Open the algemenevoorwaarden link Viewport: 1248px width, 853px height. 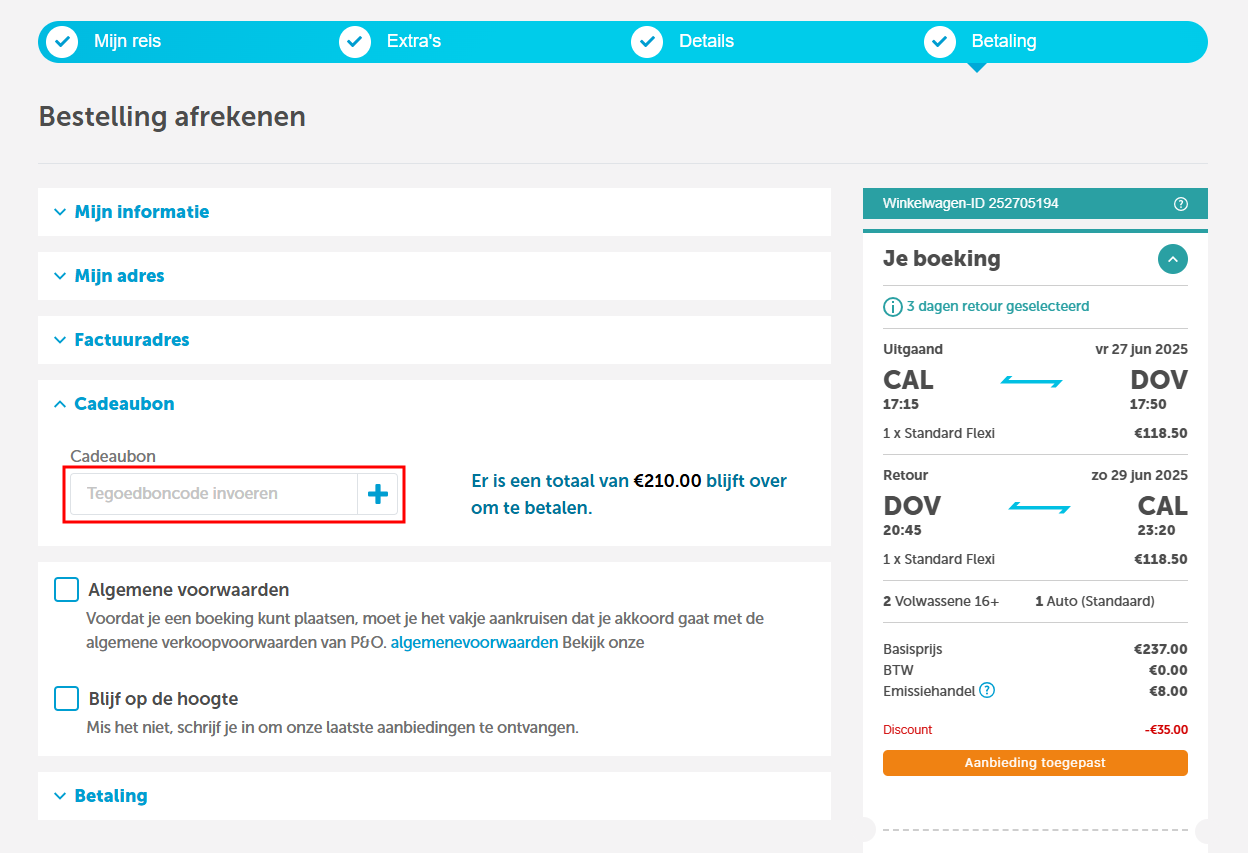(474, 643)
